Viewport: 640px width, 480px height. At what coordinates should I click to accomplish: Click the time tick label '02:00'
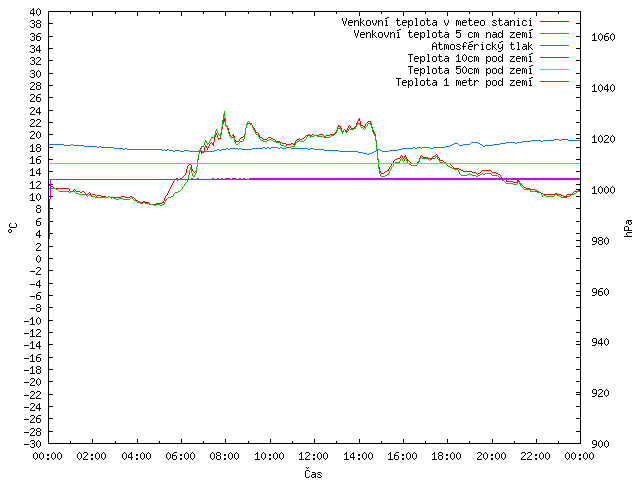click(92, 456)
